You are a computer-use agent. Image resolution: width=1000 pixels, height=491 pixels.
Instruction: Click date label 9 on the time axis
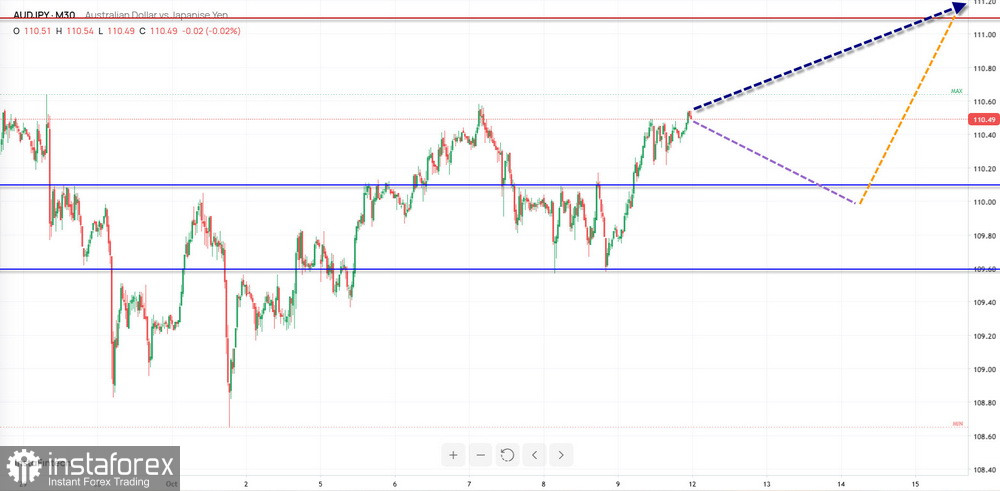pyautogui.click(x=617, y=484)
